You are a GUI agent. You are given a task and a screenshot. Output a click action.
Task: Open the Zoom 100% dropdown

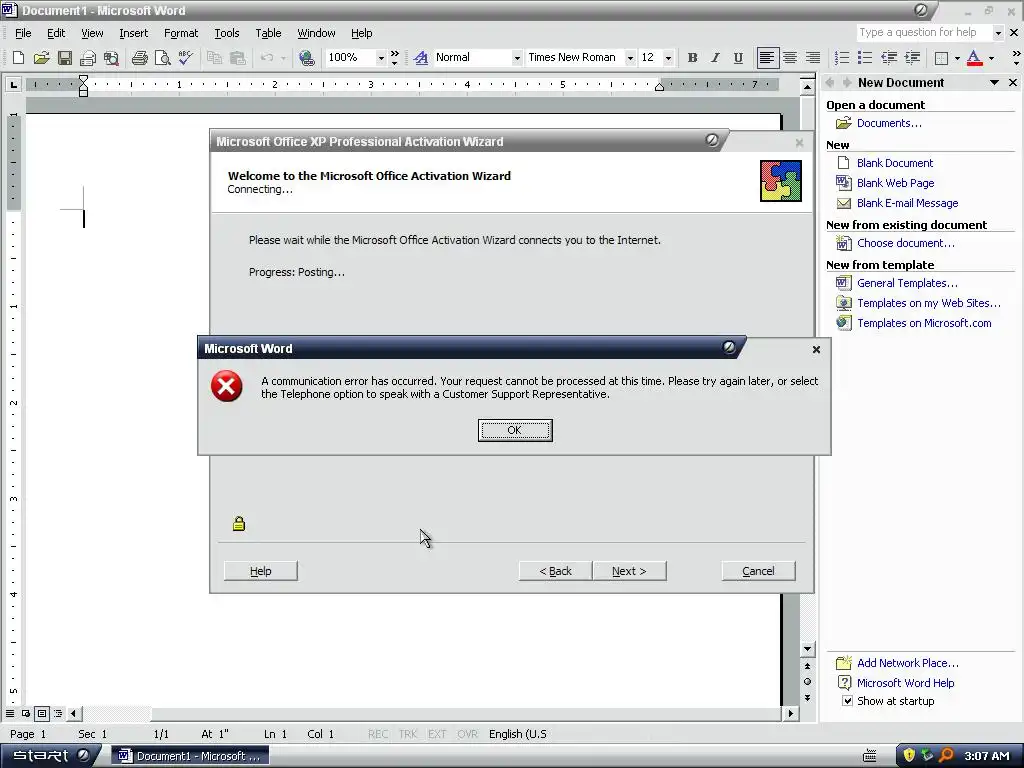(x=381, y=58)
